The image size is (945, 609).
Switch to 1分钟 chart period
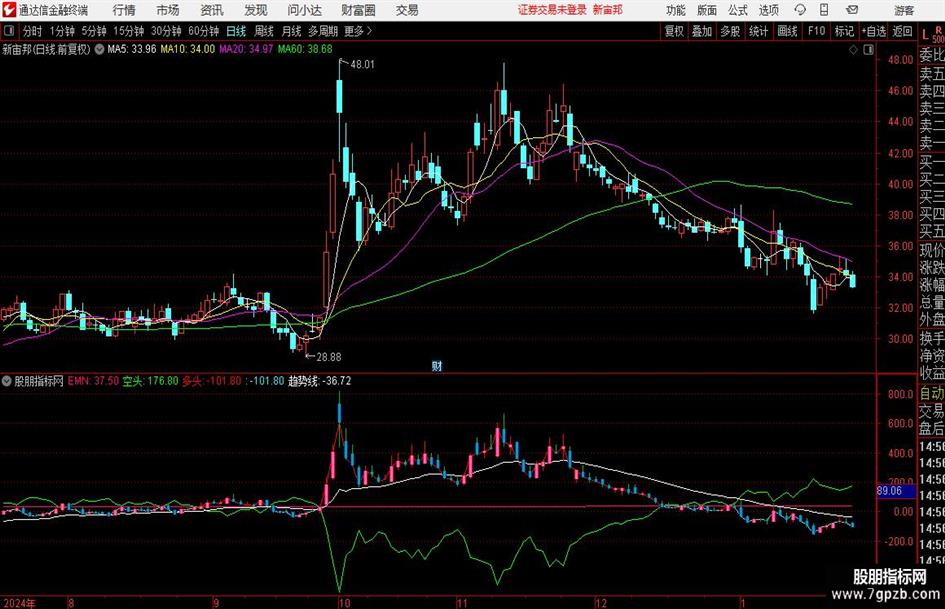point(62,31)
